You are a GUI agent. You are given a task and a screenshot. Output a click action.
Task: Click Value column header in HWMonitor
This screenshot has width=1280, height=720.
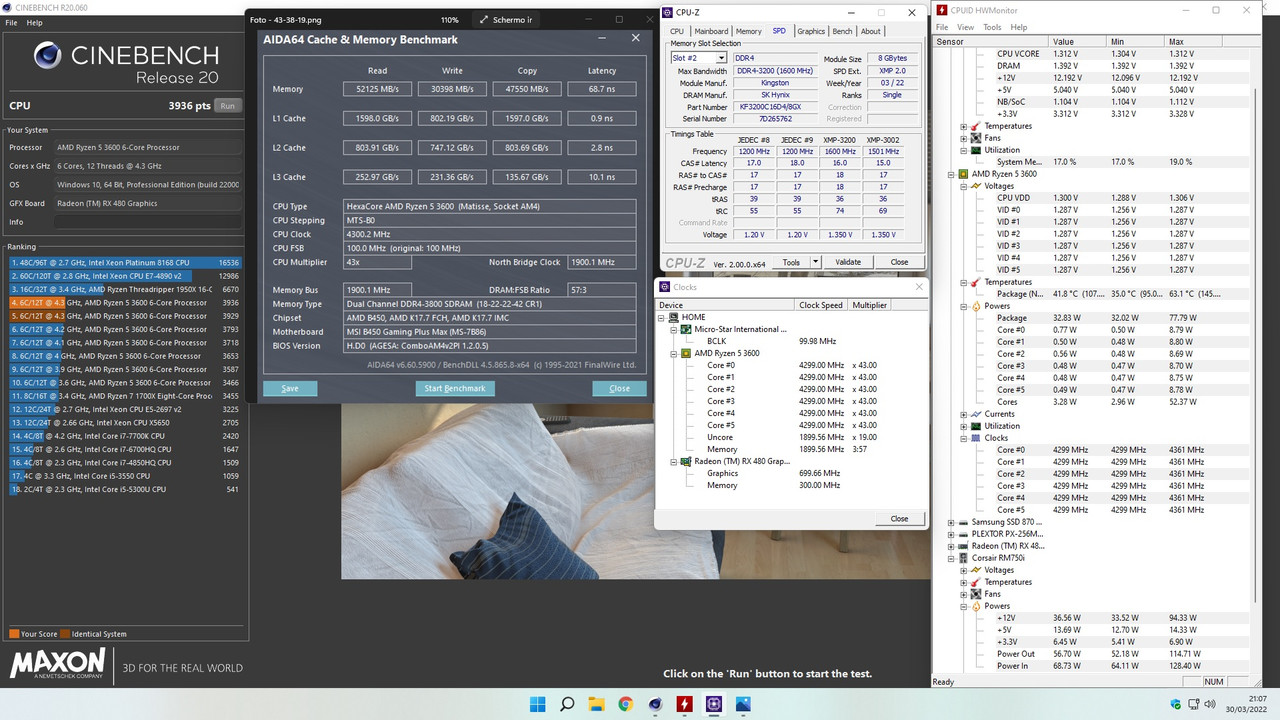click(1079, 42)
